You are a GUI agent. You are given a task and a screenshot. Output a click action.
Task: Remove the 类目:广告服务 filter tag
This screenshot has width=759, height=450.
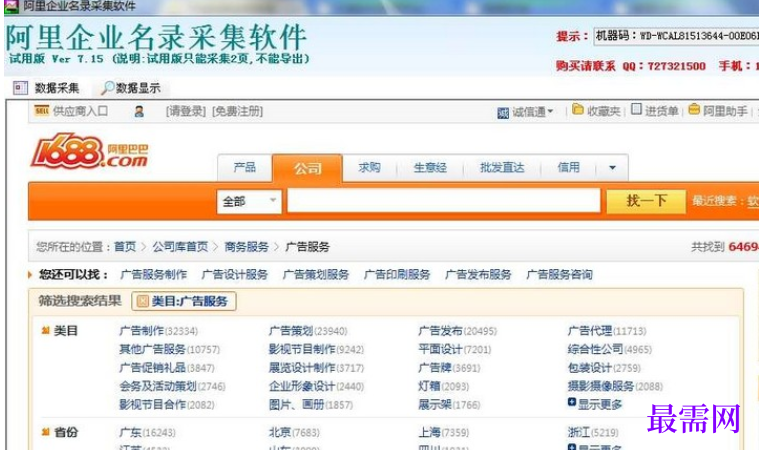[x=142, y=301]
